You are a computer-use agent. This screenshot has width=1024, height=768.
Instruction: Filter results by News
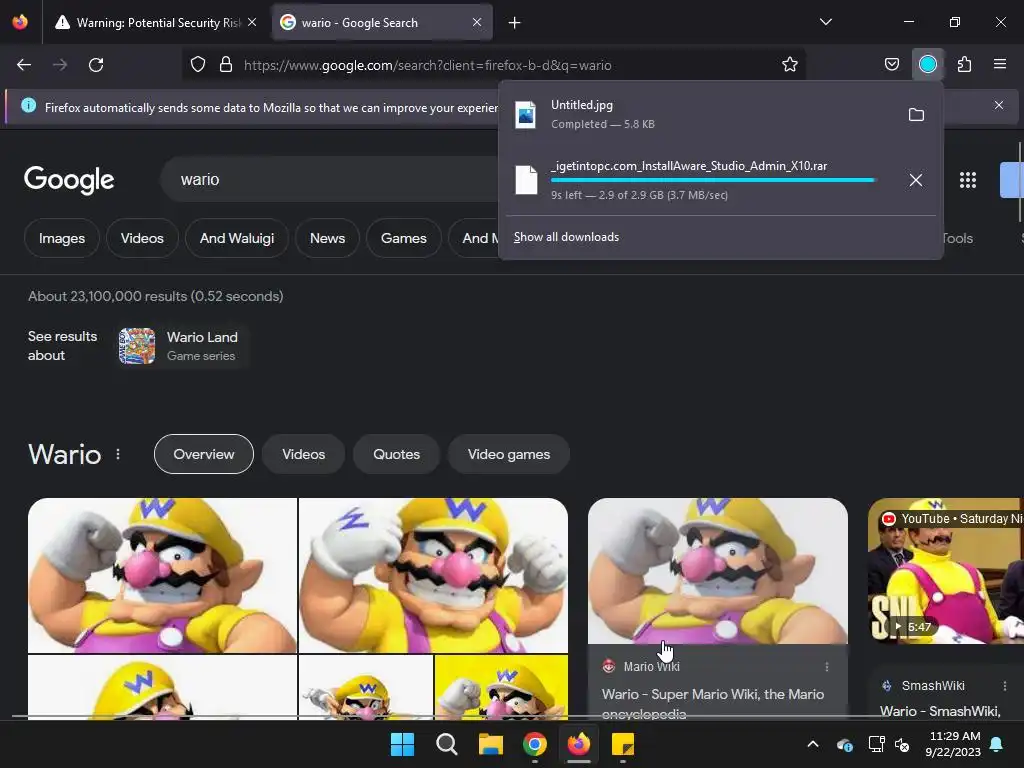click(327, 238)
